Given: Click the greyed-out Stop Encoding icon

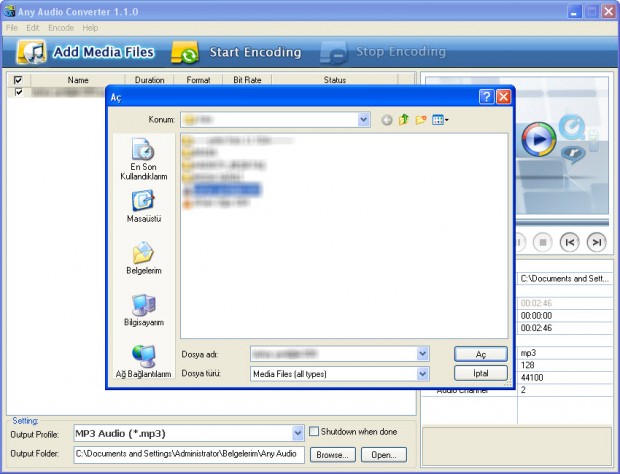Looking at the screenshot, I should coord(334,52).
